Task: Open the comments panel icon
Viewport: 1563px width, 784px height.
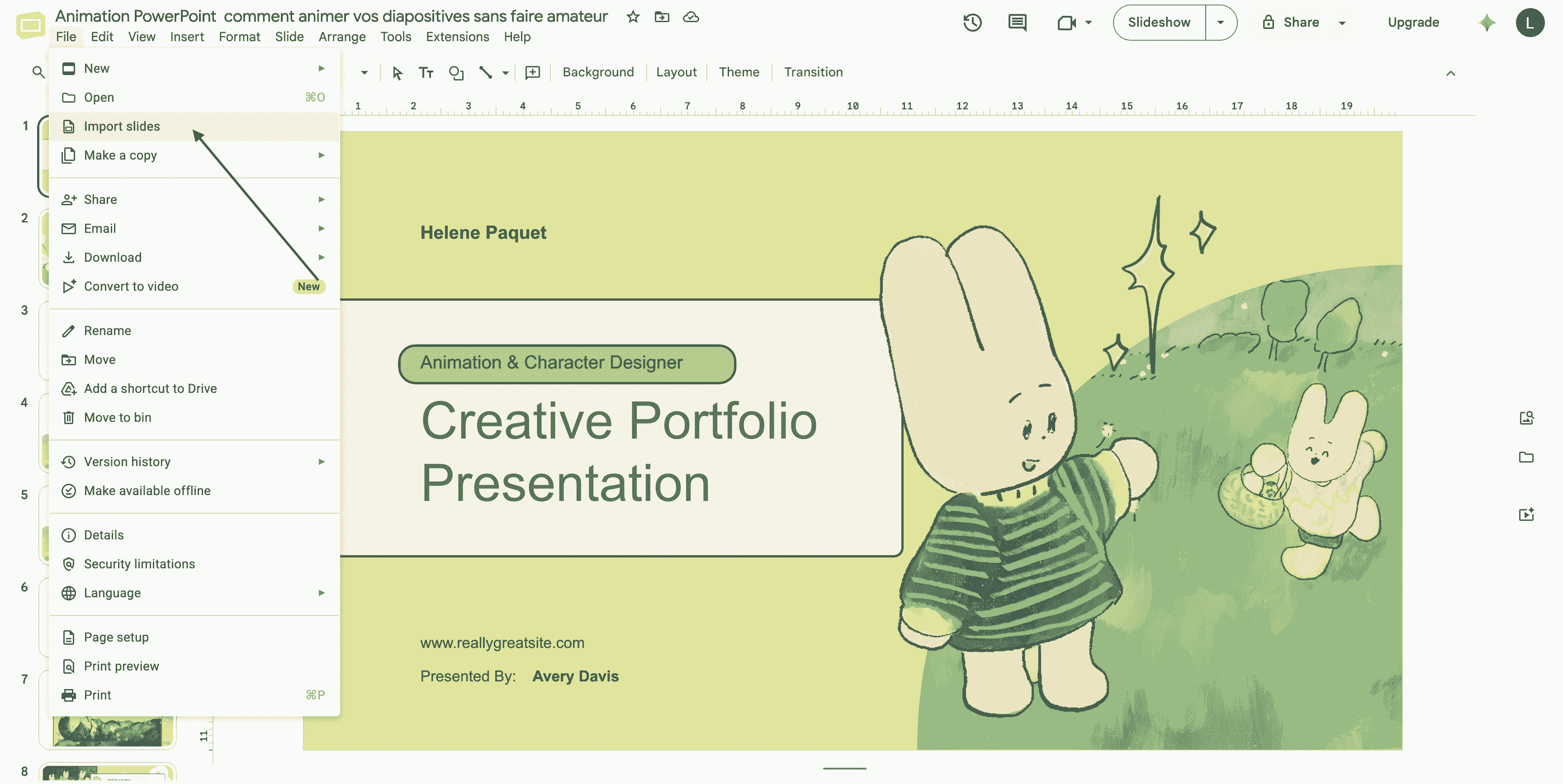Action: click(1017, 23)
